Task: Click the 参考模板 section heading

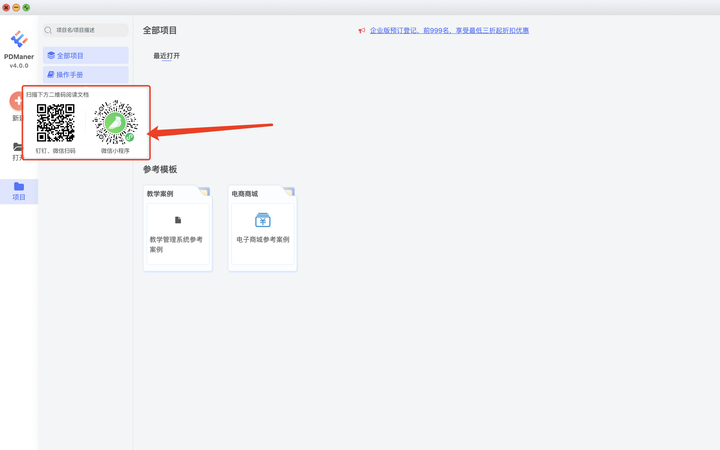Action: [x=160, y=169]
